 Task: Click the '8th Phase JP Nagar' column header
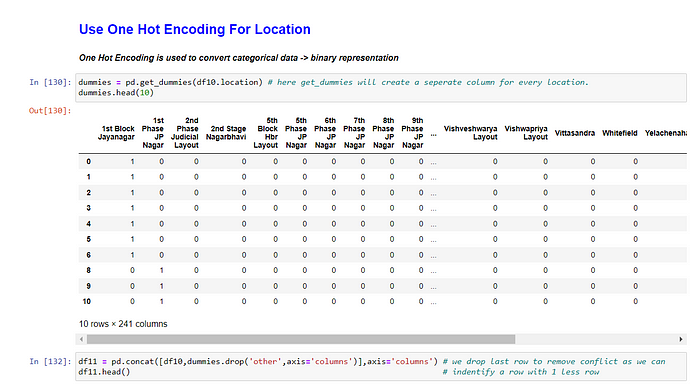click(383, 133)
